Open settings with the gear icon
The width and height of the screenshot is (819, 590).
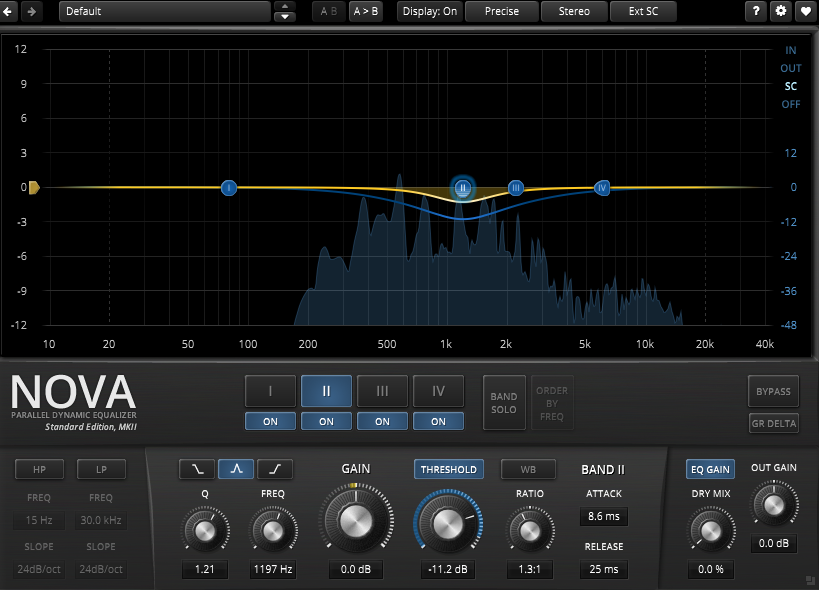(780, 11)
